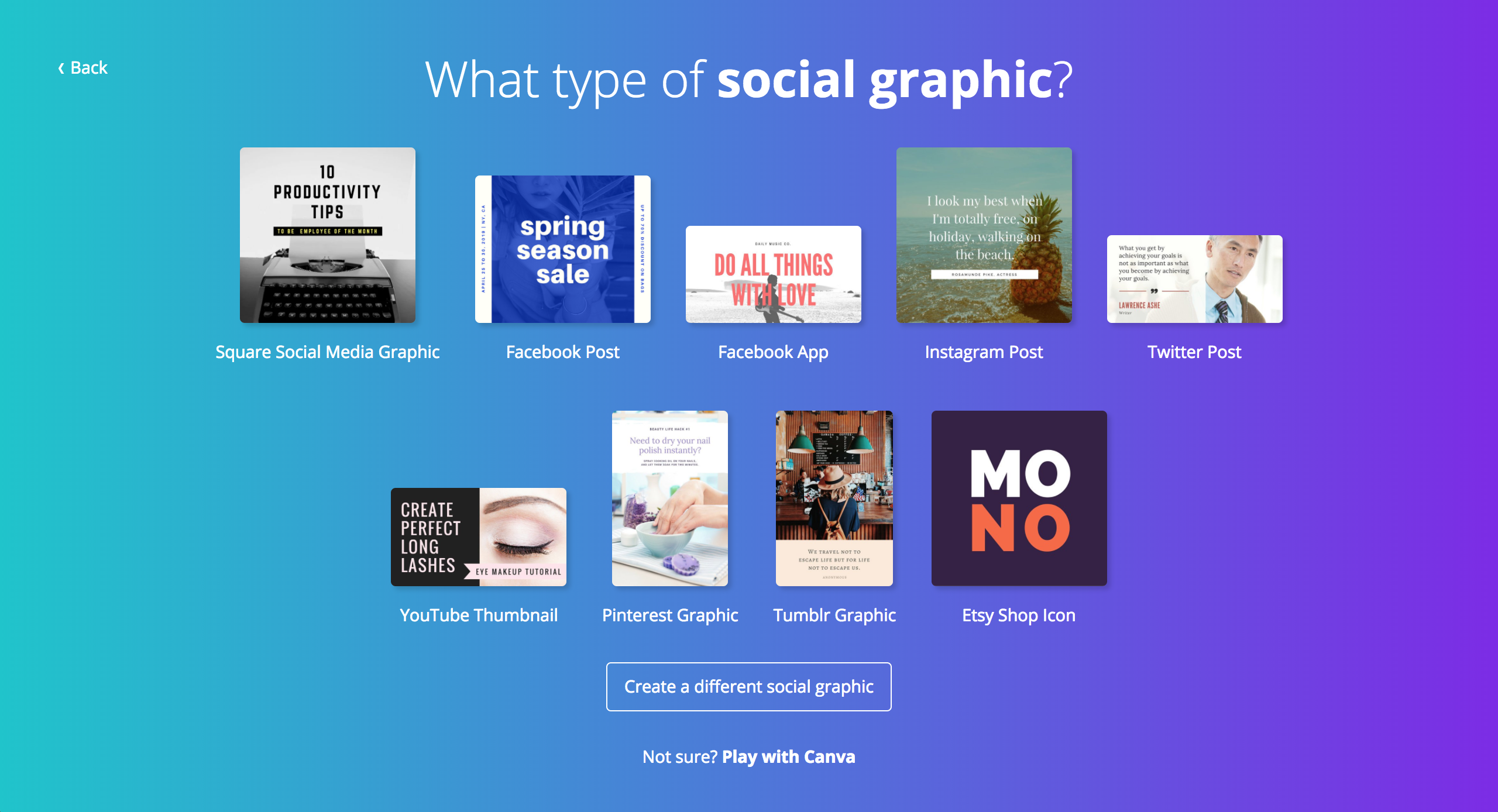This screenshot has width=1498, height=812.
Task: Pick the Do All Things With Love thumbnail
Action: click(x=774, y=274)
